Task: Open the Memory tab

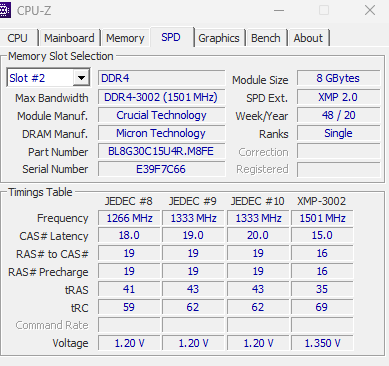Action: (x=125, y=38)
